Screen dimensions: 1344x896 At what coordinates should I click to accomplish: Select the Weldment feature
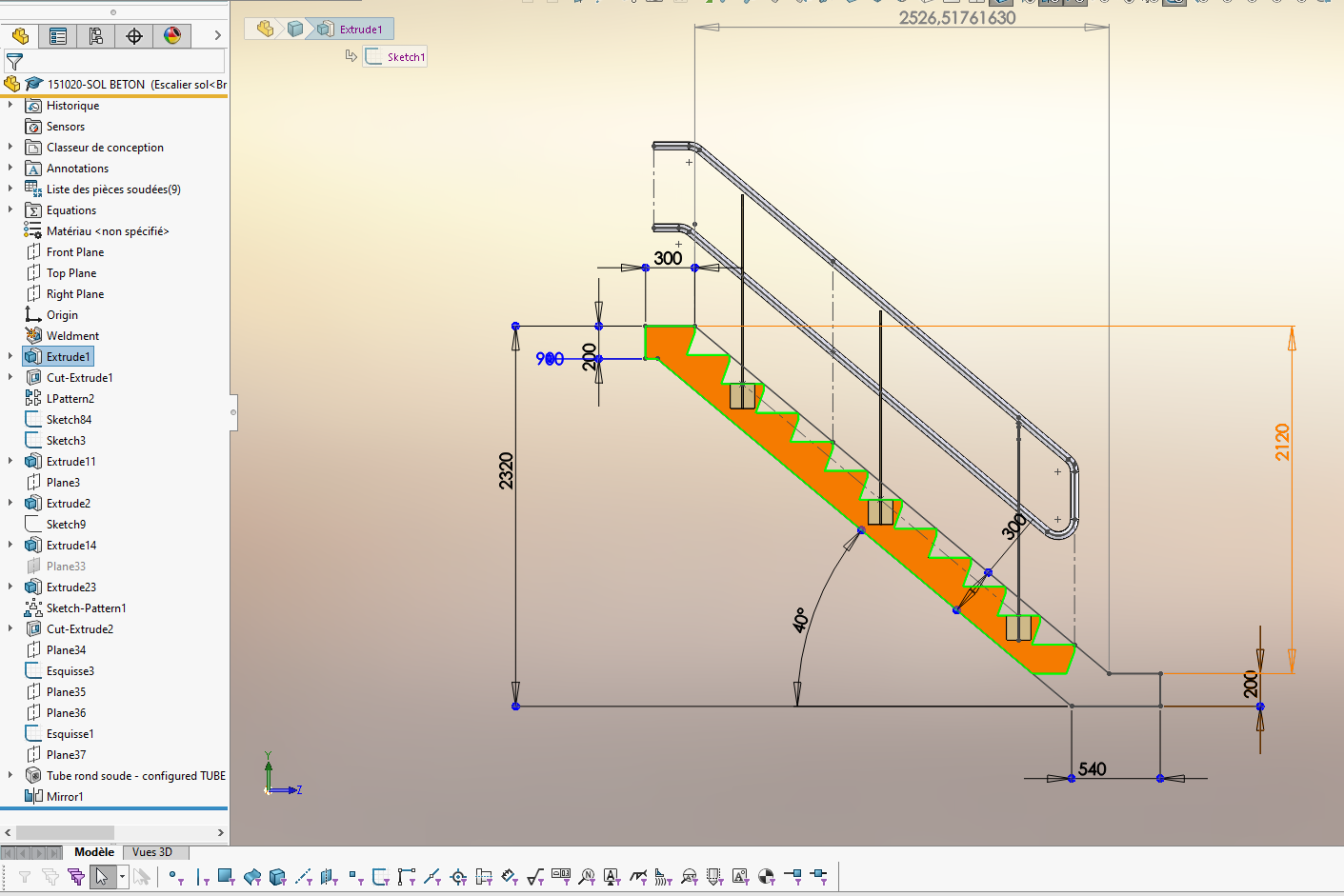click(x=72, y=336)
